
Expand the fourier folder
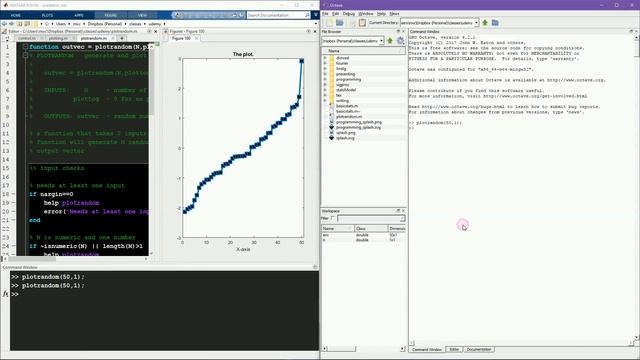pos(325,64)
